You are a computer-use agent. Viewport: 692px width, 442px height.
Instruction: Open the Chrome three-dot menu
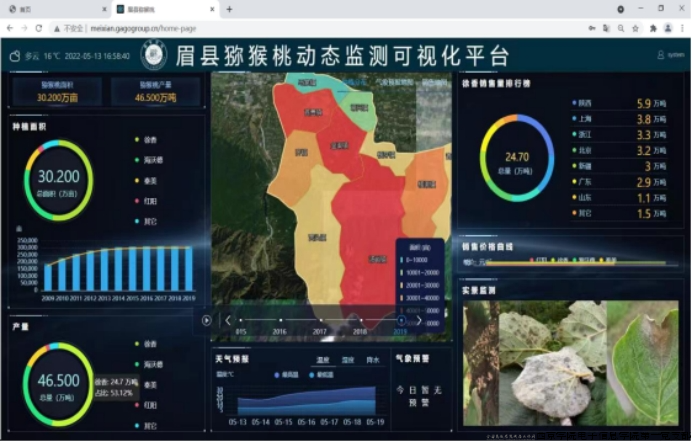[682, 28]
